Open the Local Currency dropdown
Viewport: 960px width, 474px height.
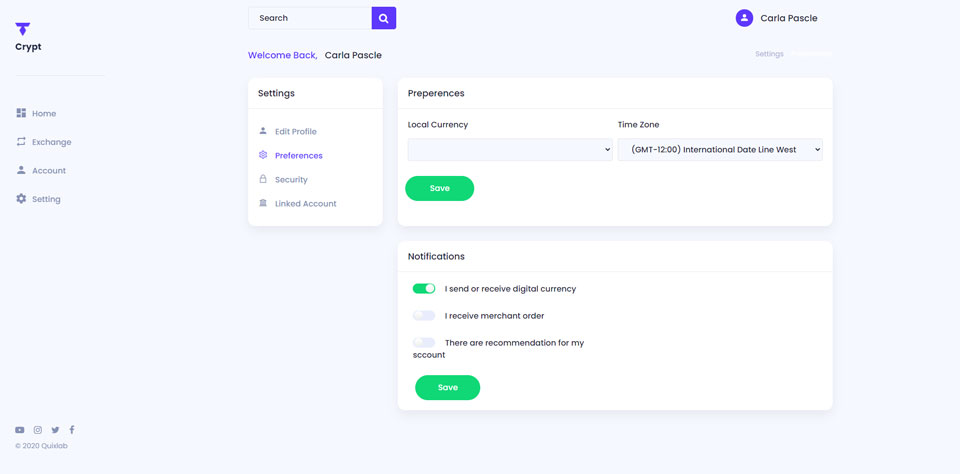[510, 150]
